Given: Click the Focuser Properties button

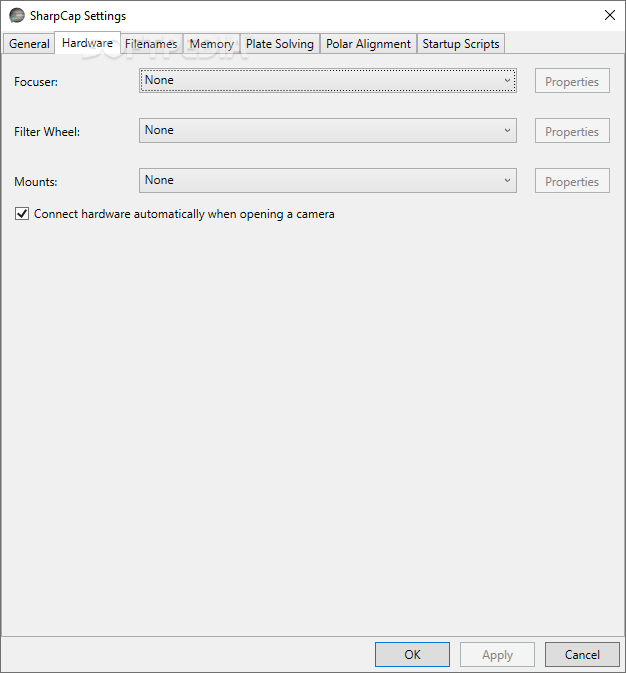Looking at the screenshot, I should click(572, 81).
